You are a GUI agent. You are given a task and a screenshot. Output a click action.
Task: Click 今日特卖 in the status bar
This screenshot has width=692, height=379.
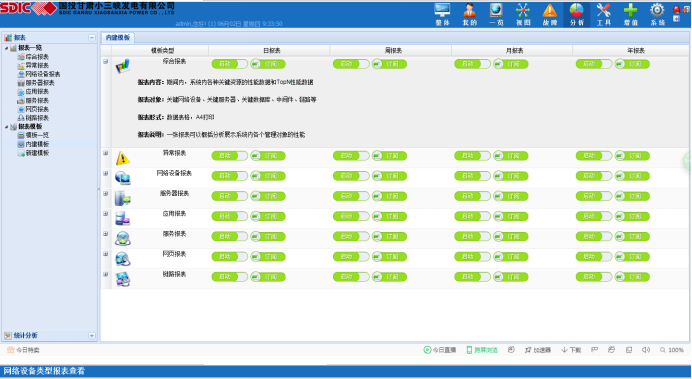click(x=23, y=350)
